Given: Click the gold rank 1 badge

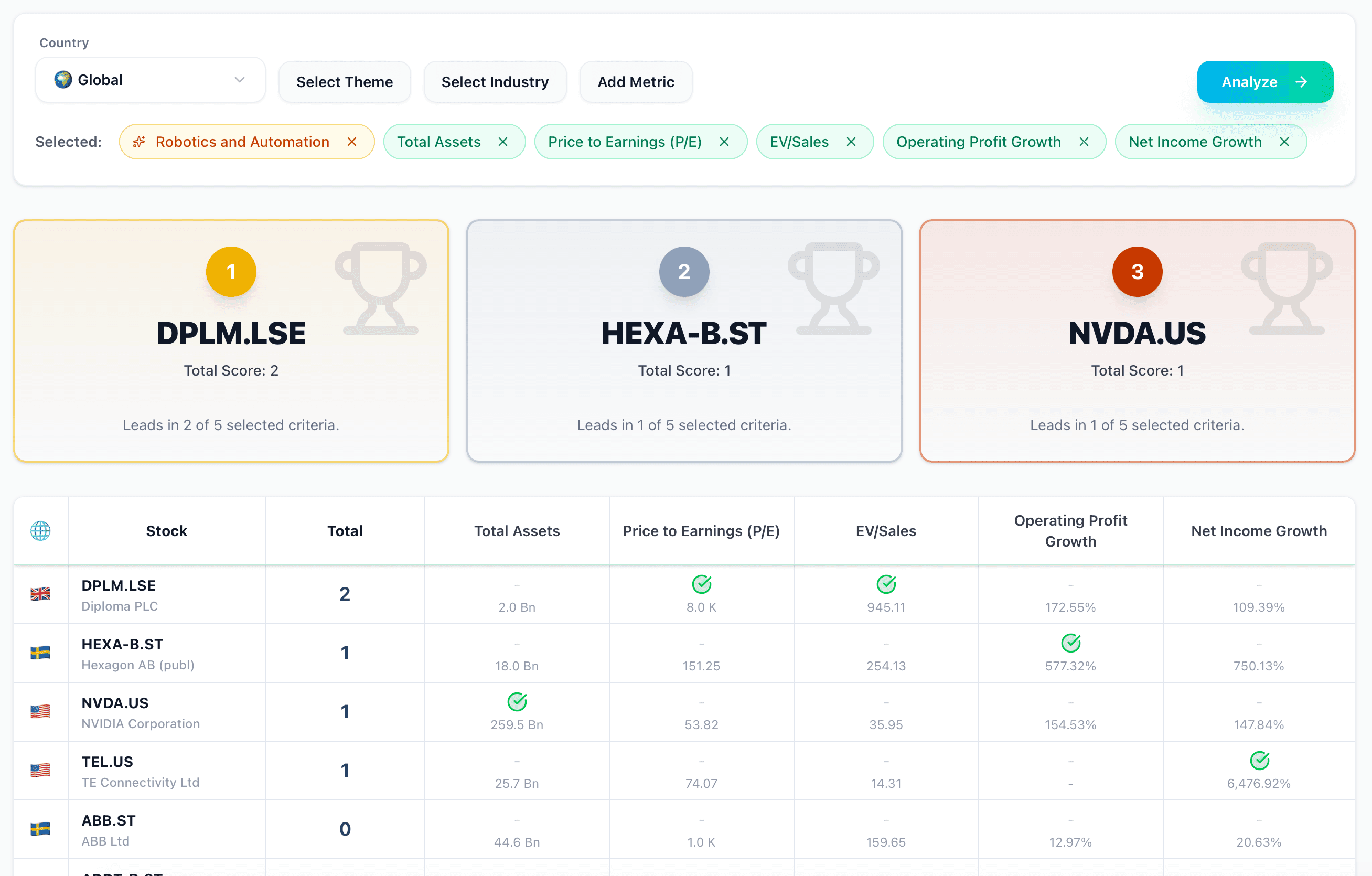Looking at the screenshot, I should coord(231,272).
